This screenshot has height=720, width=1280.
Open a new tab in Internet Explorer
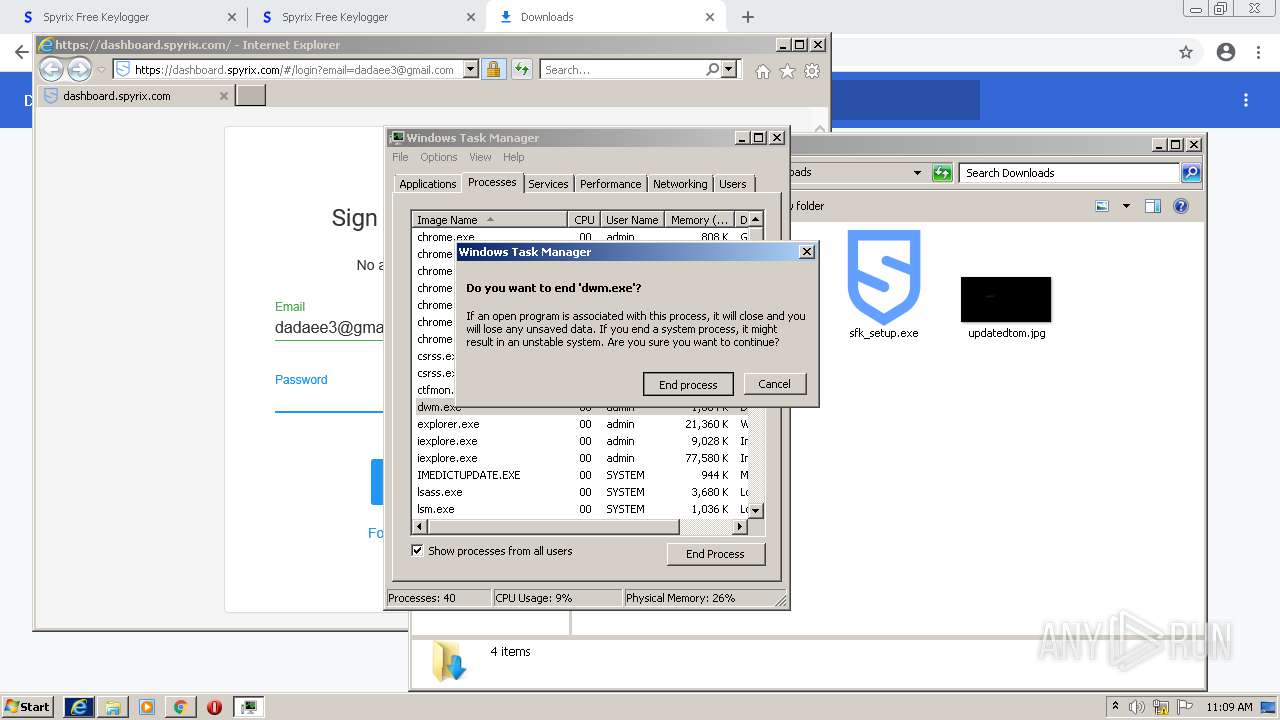pos(250,96)
